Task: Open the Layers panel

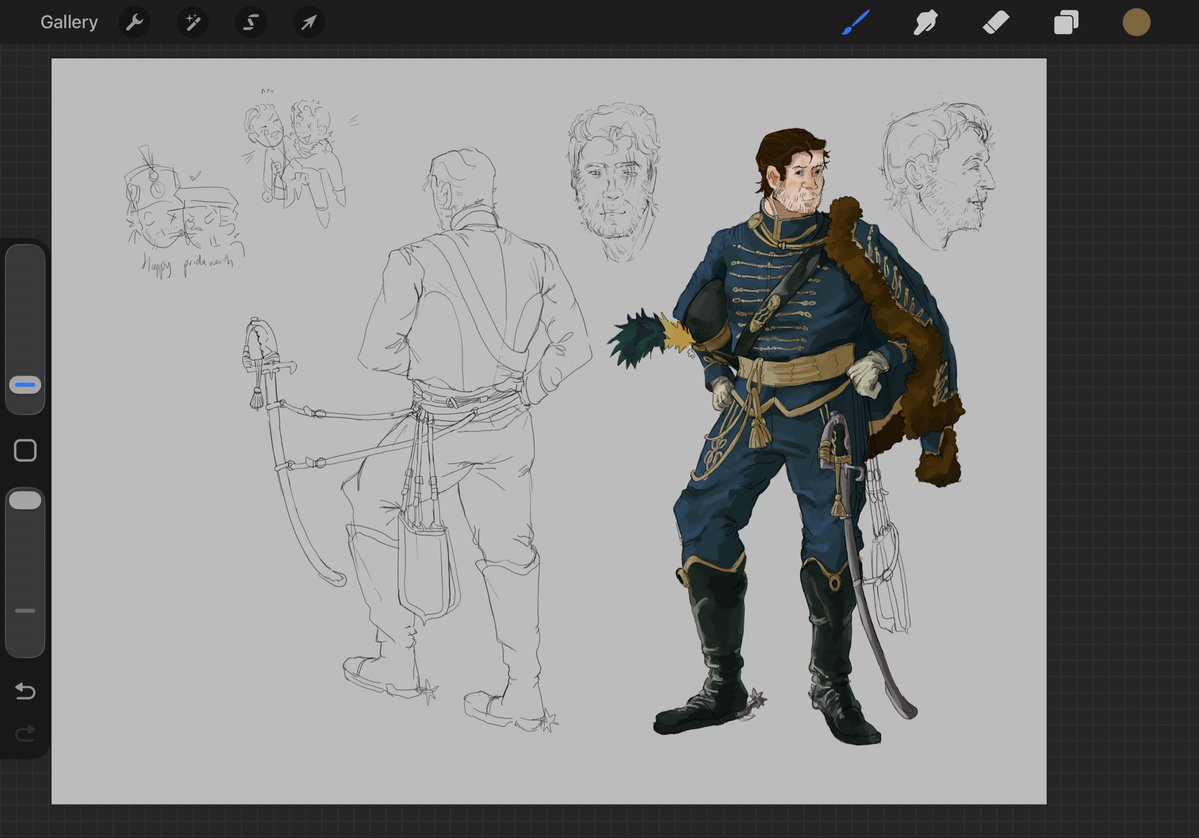Action: click(x=1066, y=22)
